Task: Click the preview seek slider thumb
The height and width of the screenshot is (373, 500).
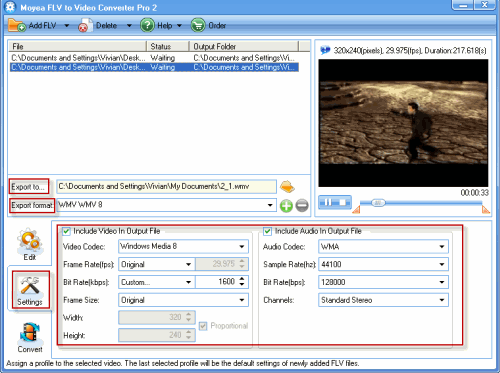Action: point(378,203)
